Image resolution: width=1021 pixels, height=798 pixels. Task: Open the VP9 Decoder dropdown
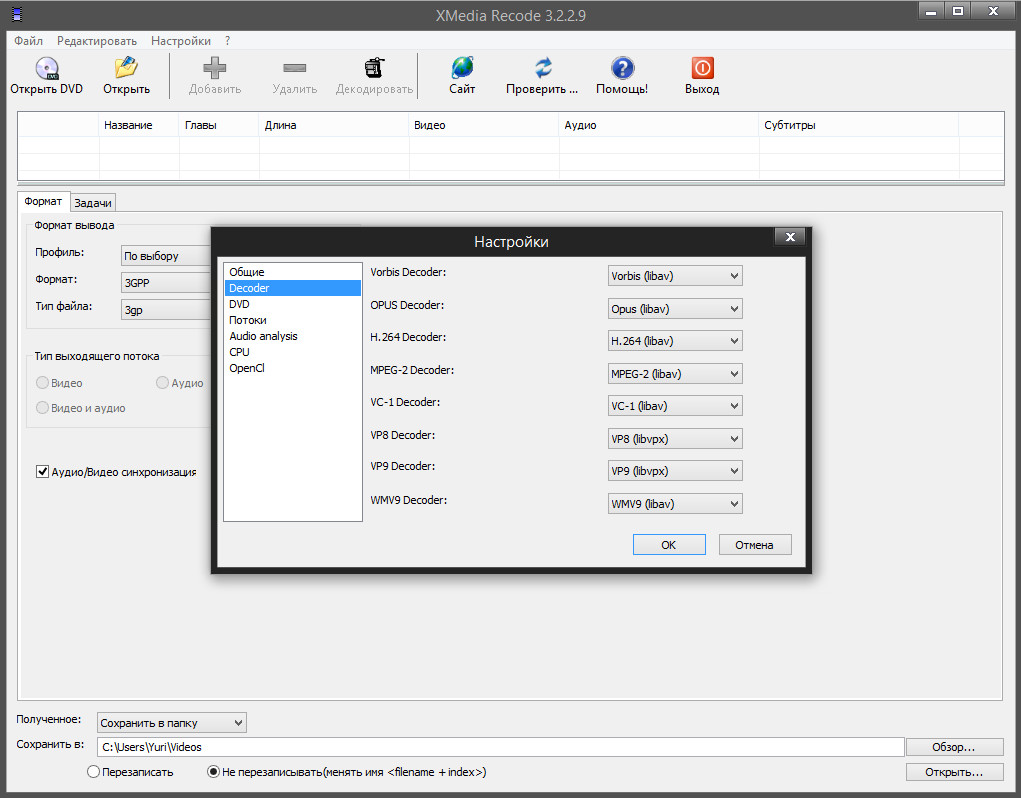click(675, 471)
